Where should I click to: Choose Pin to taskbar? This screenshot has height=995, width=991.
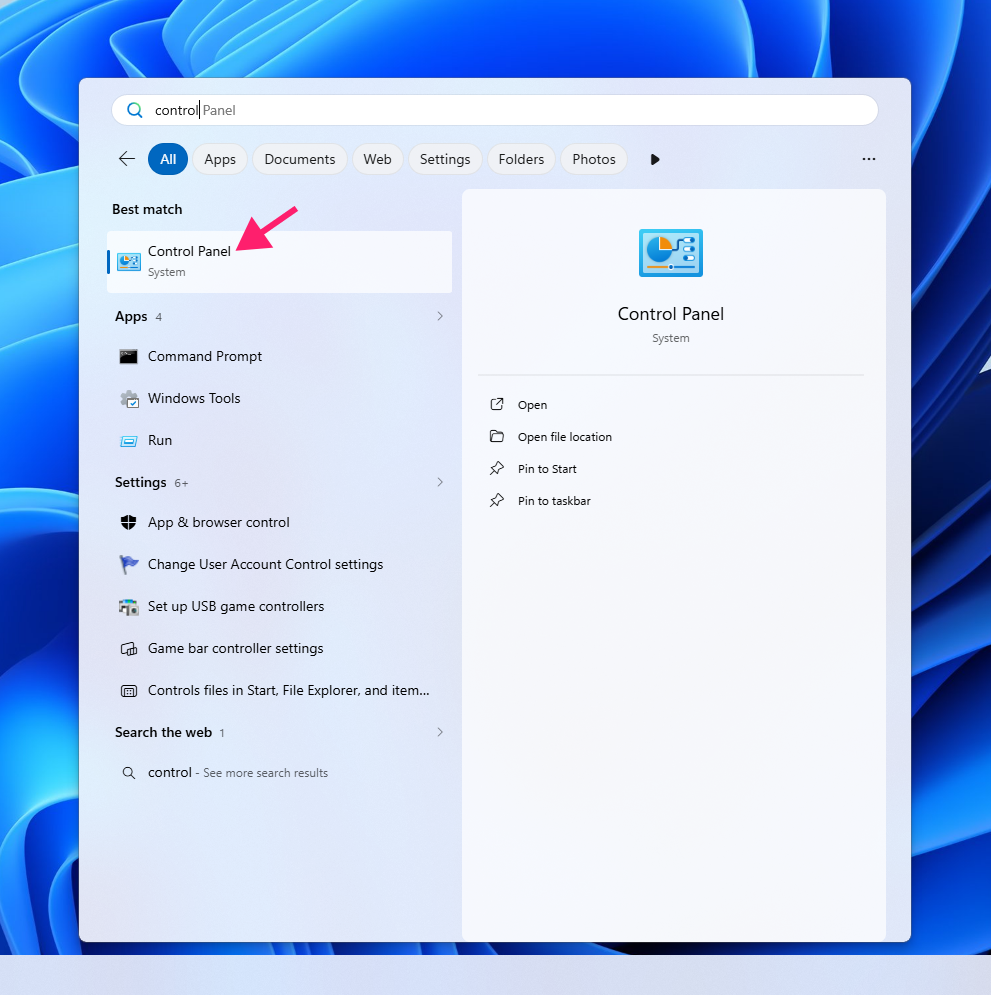(554, 501)
